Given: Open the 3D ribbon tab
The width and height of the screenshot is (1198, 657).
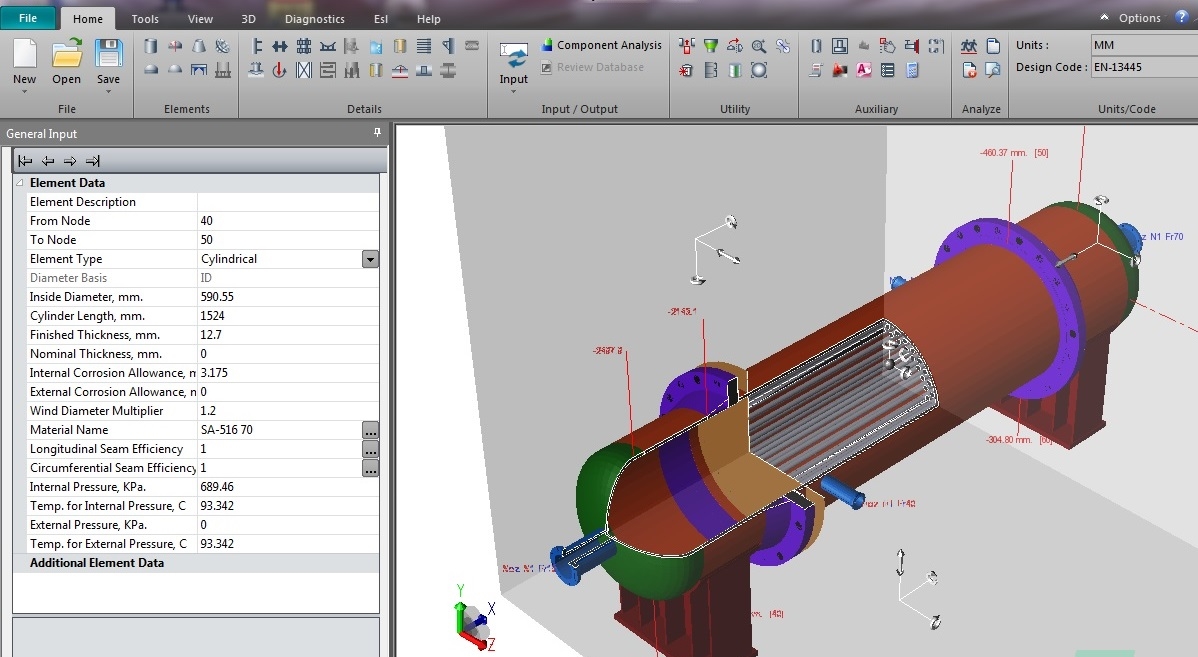Looking at the screenshot, I should (248, 19).
